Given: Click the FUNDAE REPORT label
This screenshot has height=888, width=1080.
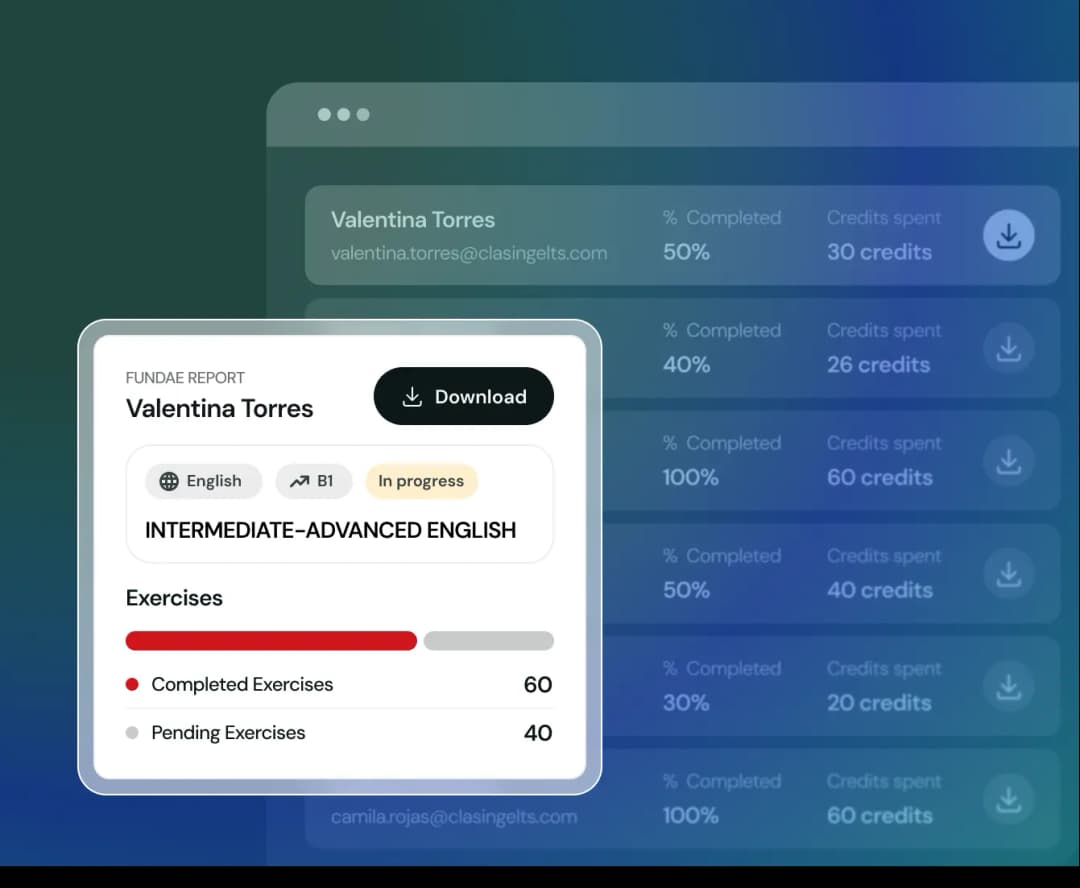Looking at the screenshot, I should [x=185, y=378].
